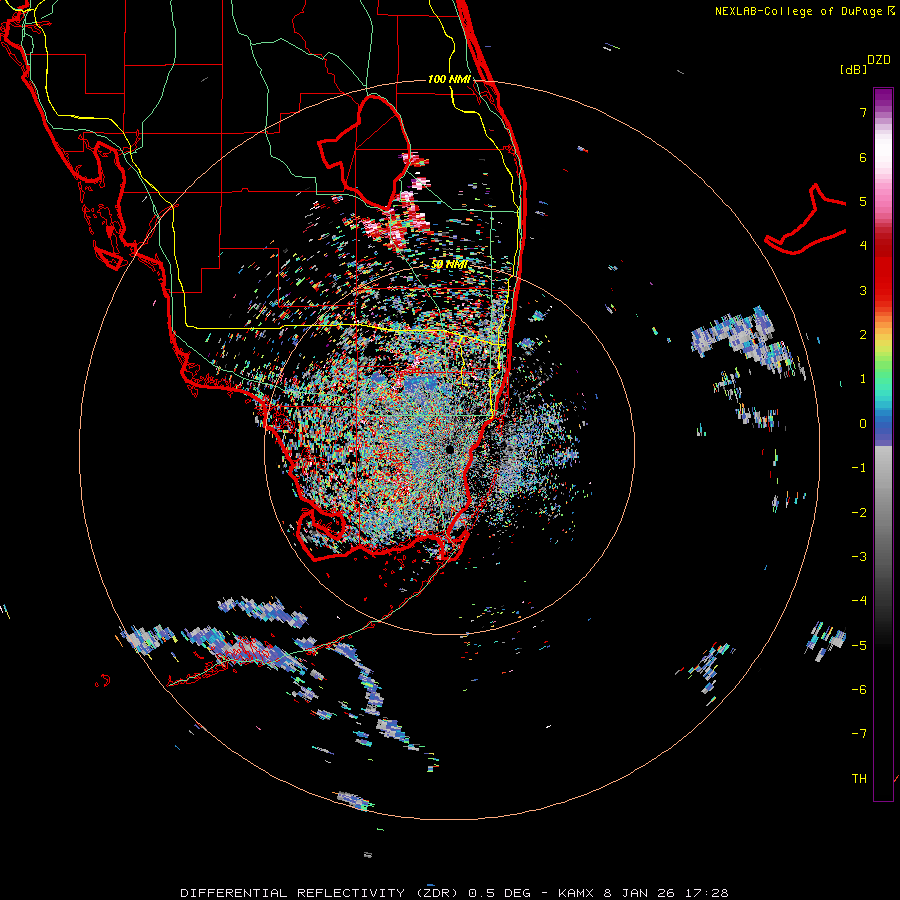
Task: Click the 7 value on the scale
Action: (x=863, y=112)
